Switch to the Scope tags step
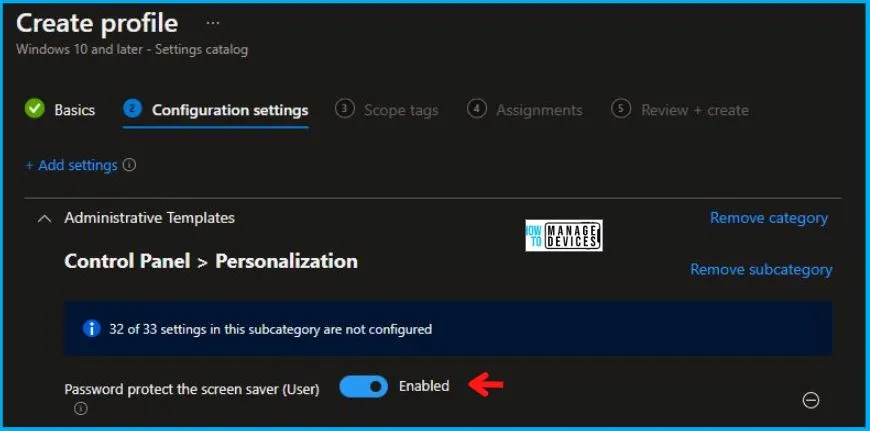The width and height of the screenshot is (870, 431). coord(400,110)
